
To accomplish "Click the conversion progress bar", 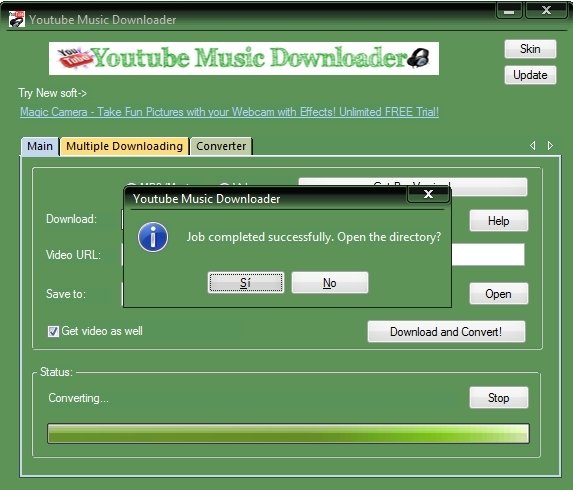I will (x=288, y=434).
